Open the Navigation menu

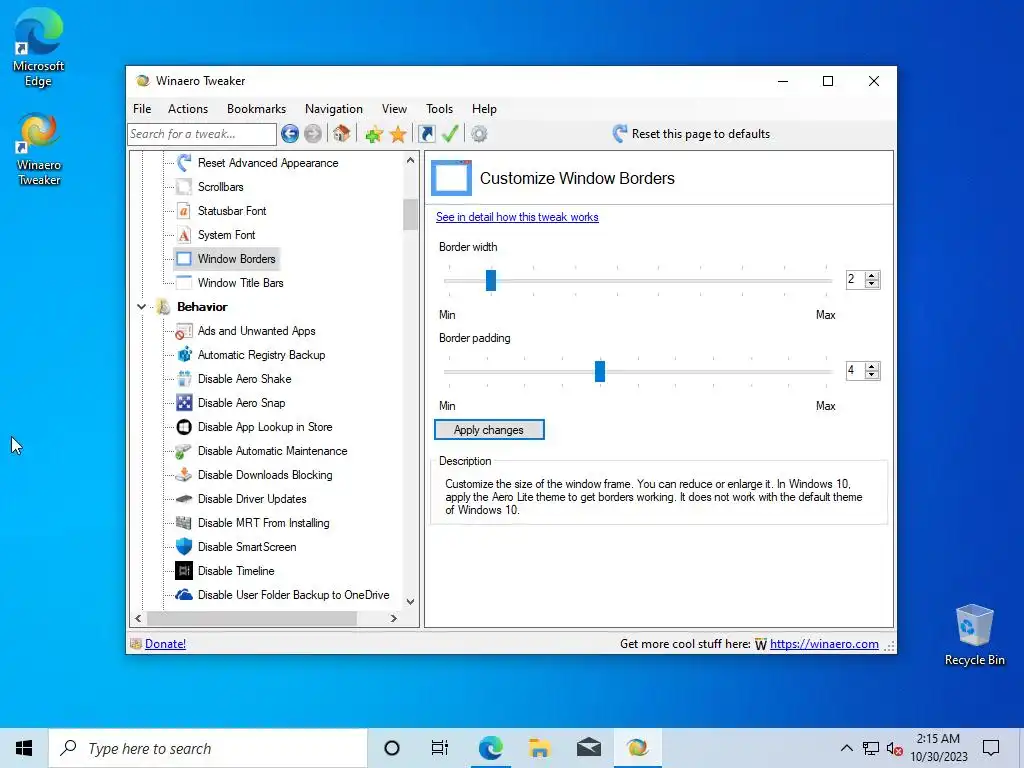334,109
